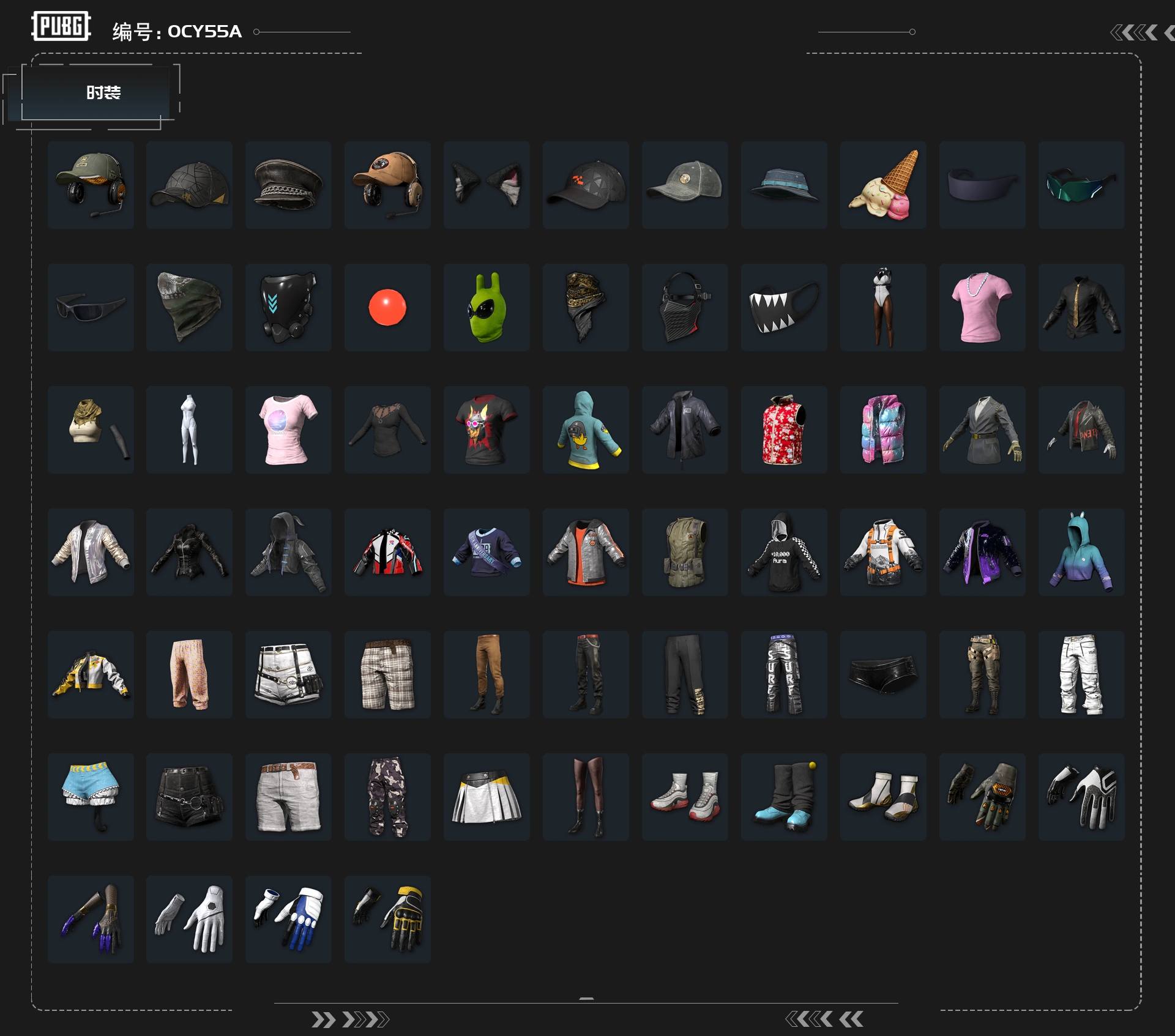Choose the purple galaxy bomber jacket

982,552
